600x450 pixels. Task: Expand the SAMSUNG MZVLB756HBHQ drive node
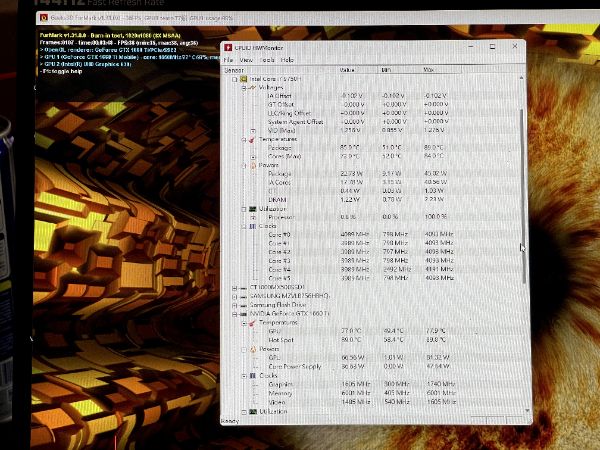pyautogui.click(x=235, y=297)
